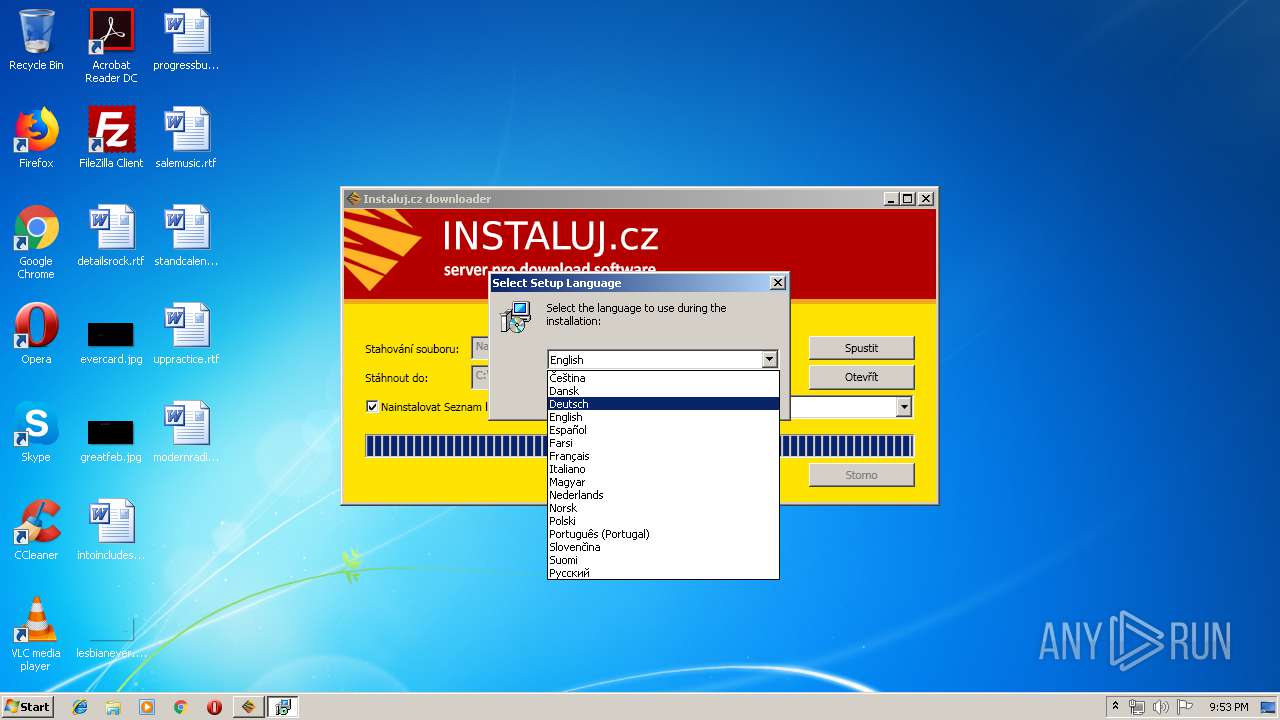Open the Recycle Bin desktop icon
The image size is (1280, 720).
pyautogui.click(x=36, y=40)
